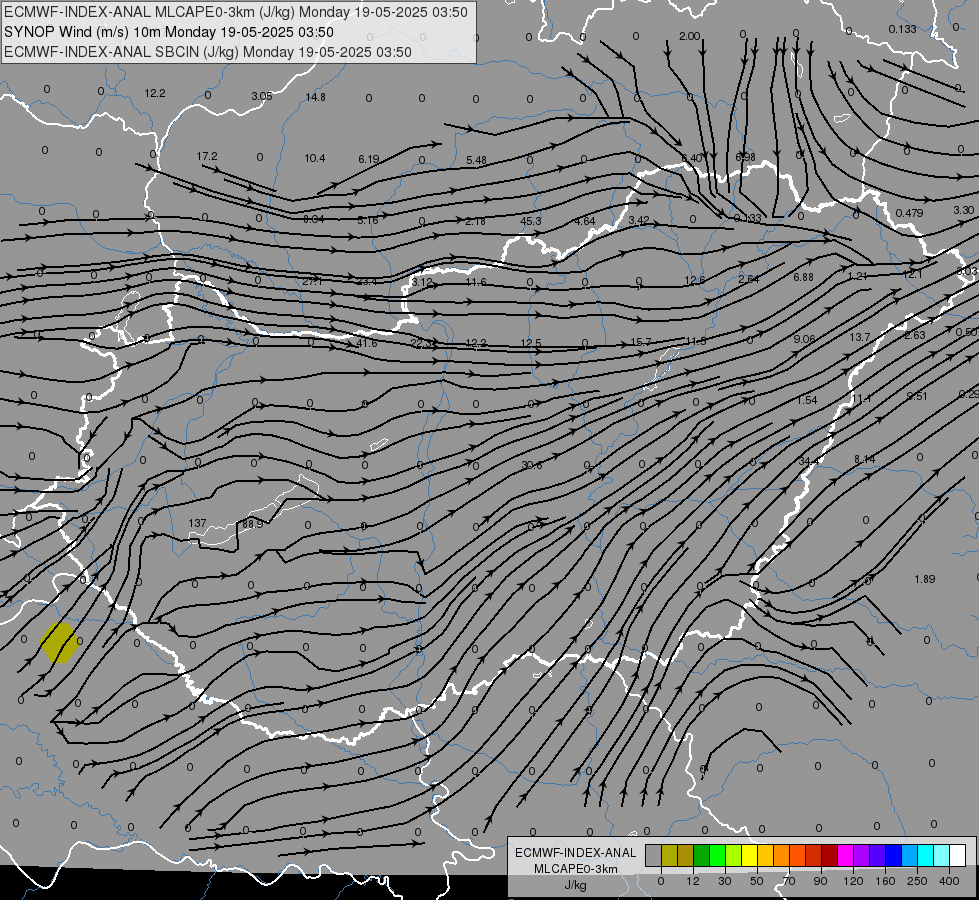Screen dimensions: 979x900
Task: Click the SYNOP Wind 10m title line
Action: coord(169,32)
